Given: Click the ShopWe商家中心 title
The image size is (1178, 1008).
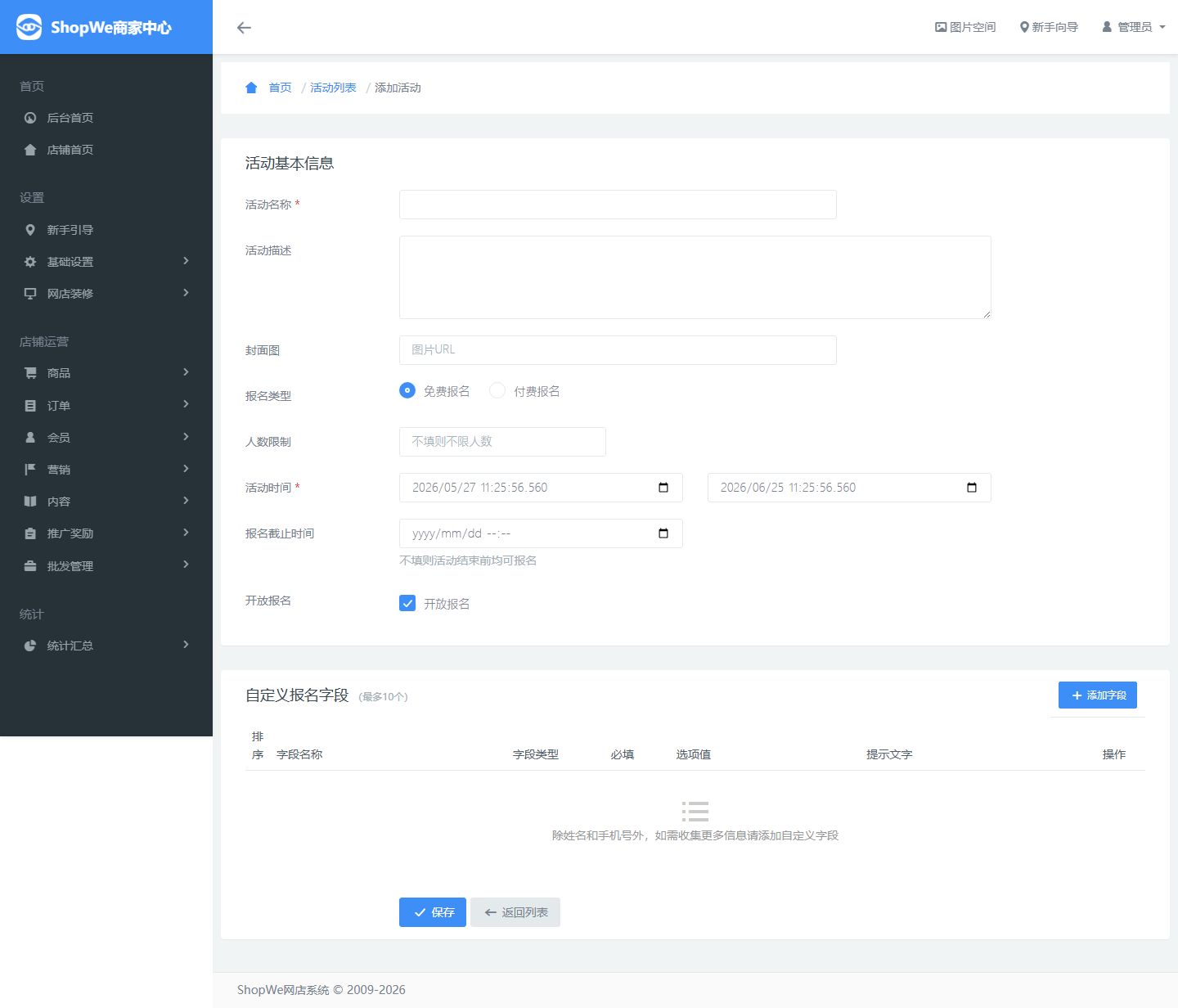Looking at the screenshot, I should [x=111, y=27].
